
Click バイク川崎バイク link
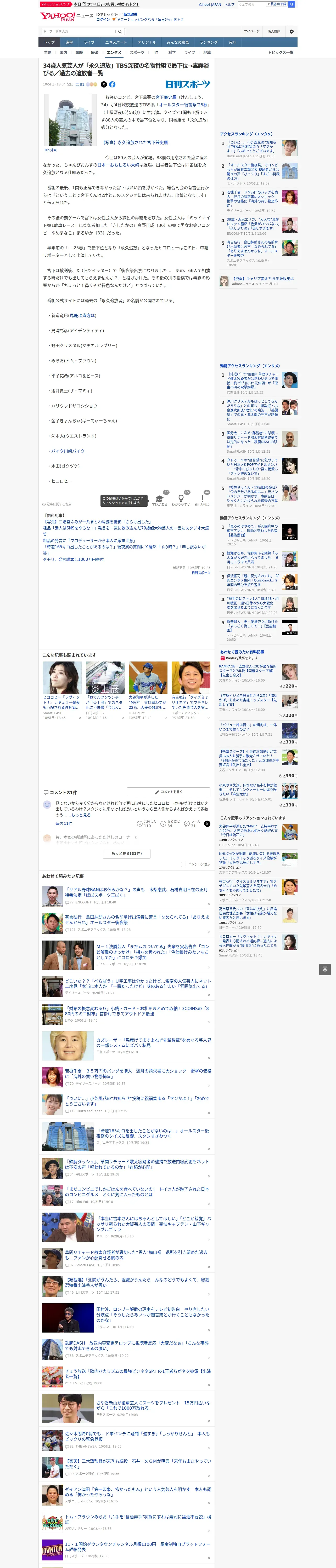[68, 451]
